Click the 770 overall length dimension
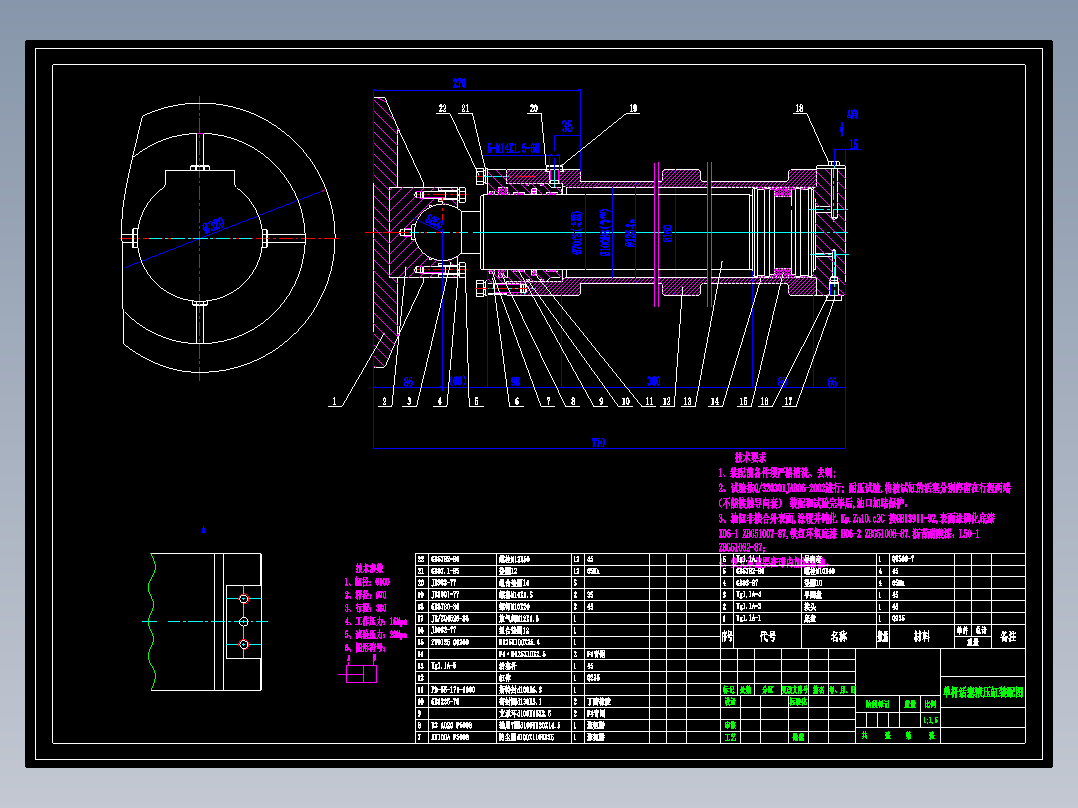Screen dimensions: 1078x808 click(x=598, y=443)
